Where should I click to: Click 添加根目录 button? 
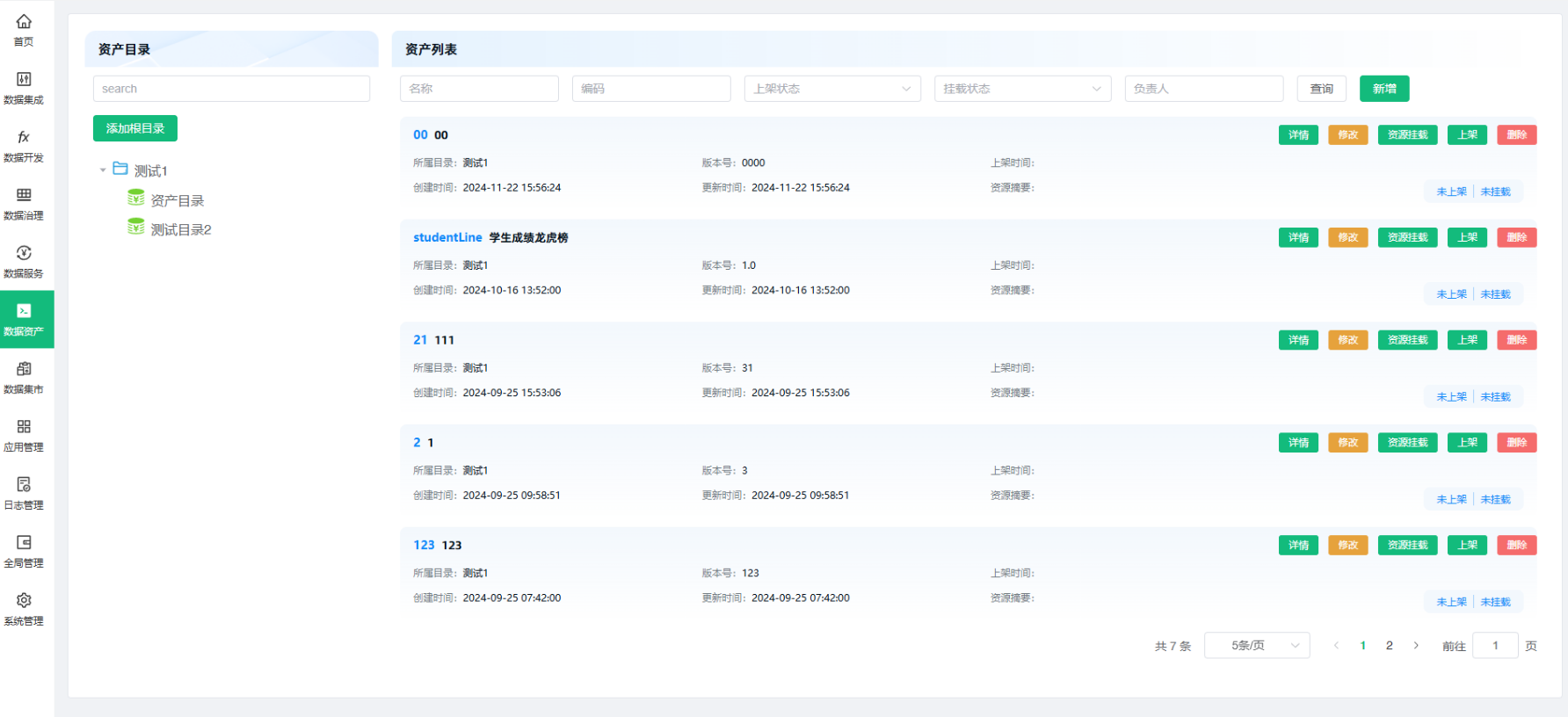pyautogui.click(x=135, y=128)
